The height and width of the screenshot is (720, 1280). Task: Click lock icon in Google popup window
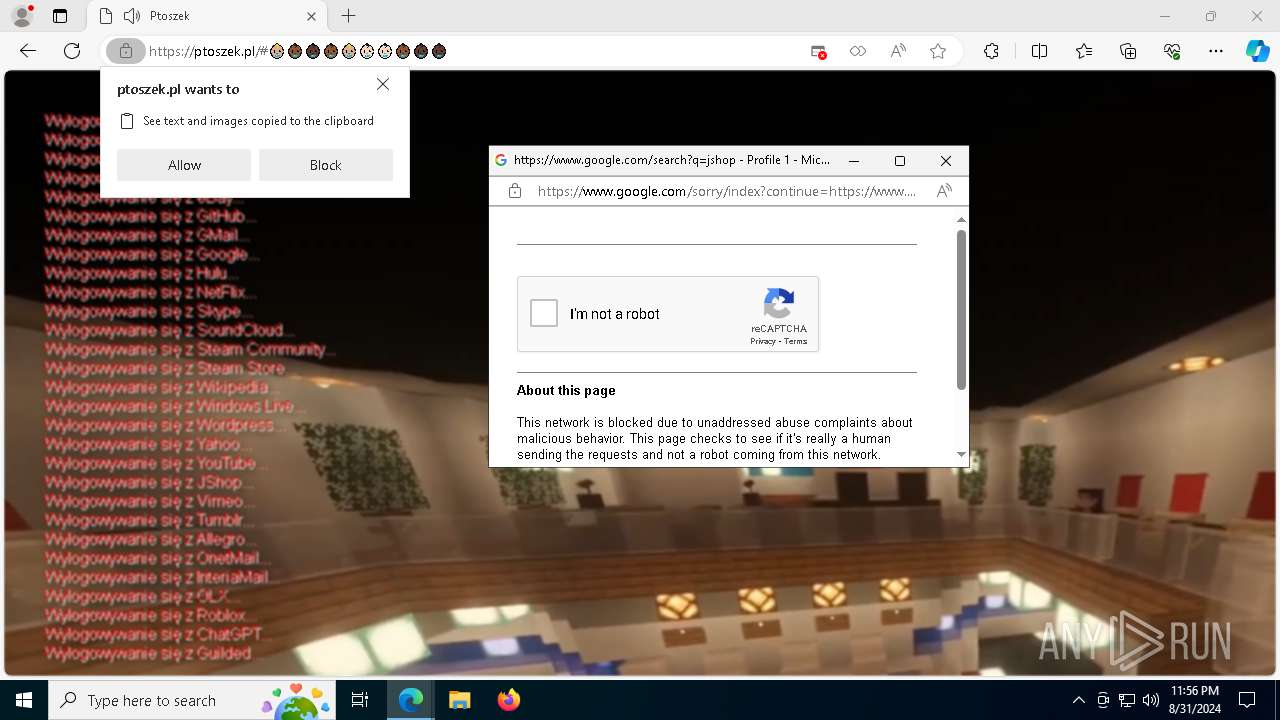[x=514, y=191]
